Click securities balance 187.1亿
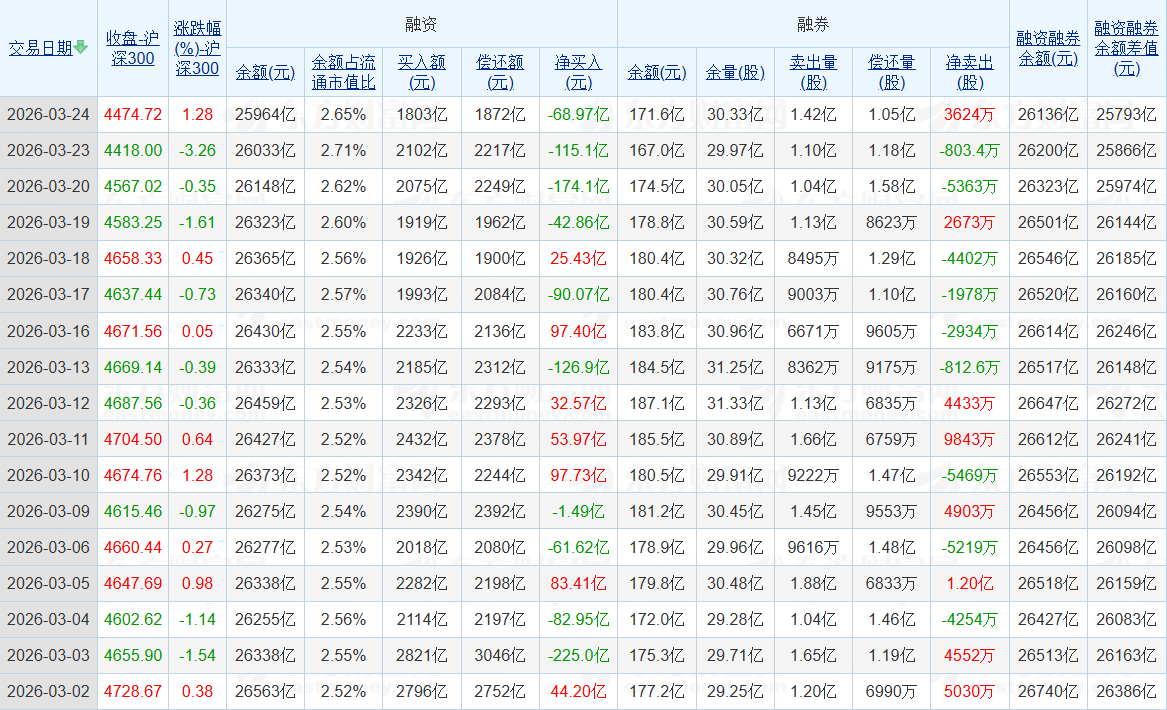Image resolution: width=1167 pixels, height=710 pixels. 656,403
